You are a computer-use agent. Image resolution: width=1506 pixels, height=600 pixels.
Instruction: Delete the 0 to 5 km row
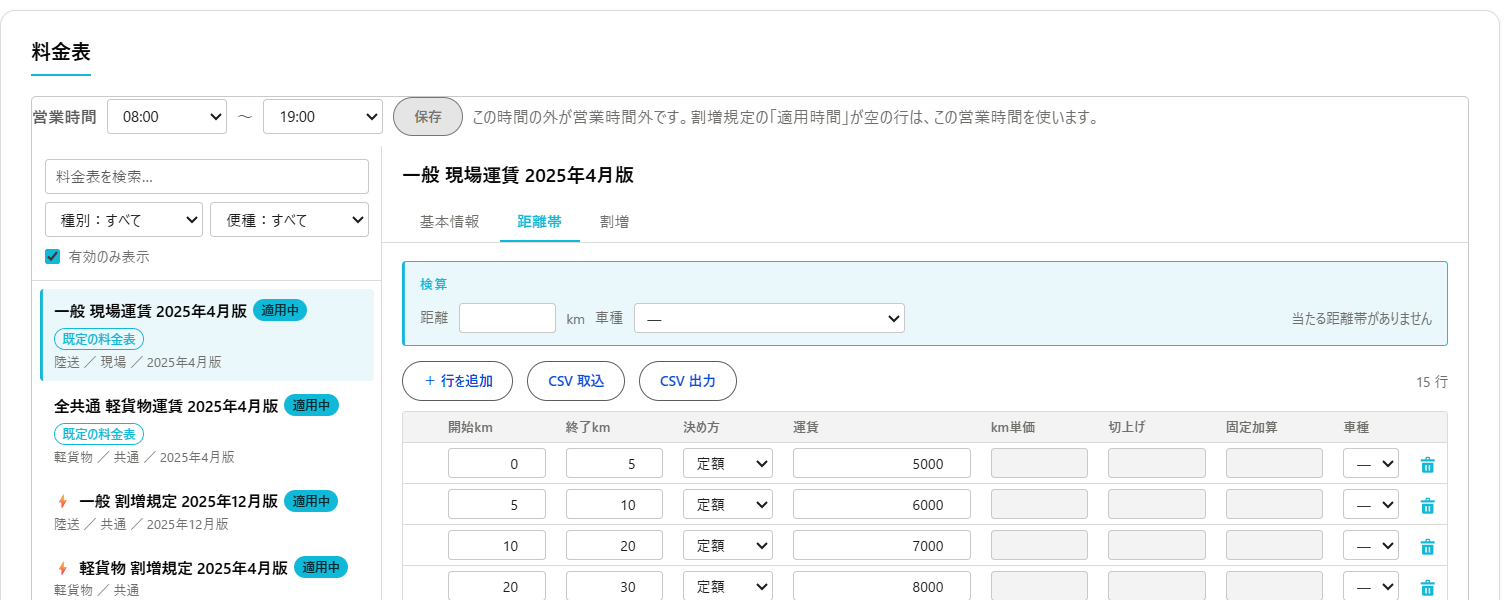pos(1427,464)
